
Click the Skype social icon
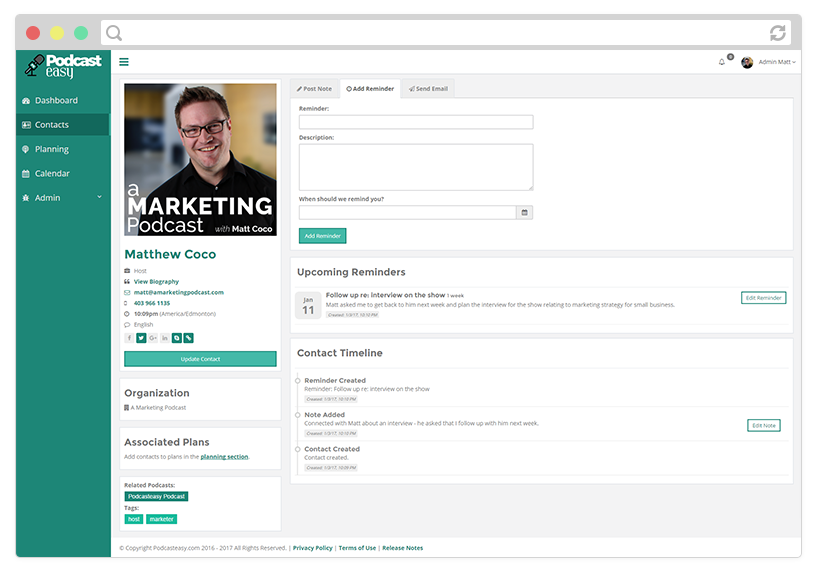tap(177, 338)
